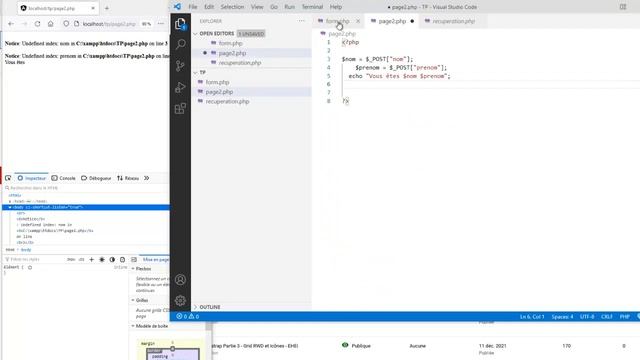Image resolution: width=640 pixels, height=360 pixels.
Task: Click the shield tracking protection icon
Action: [66, 24]
